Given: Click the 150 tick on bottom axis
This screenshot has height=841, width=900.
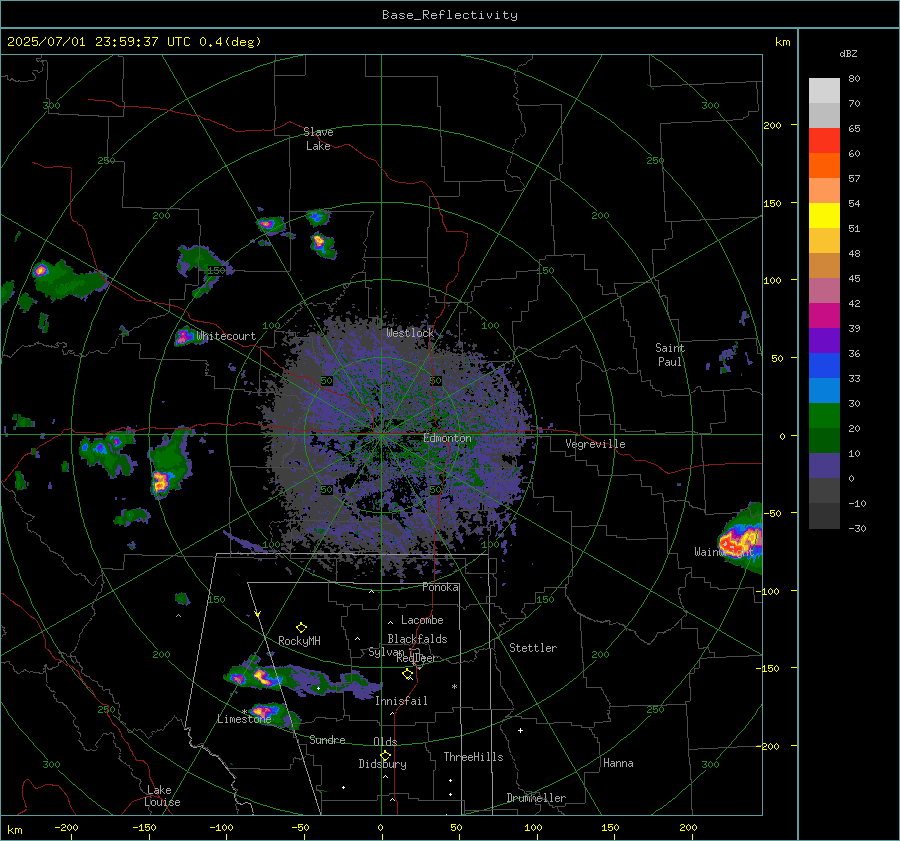Looking at the screenshot, I should [x=610, y=827].
